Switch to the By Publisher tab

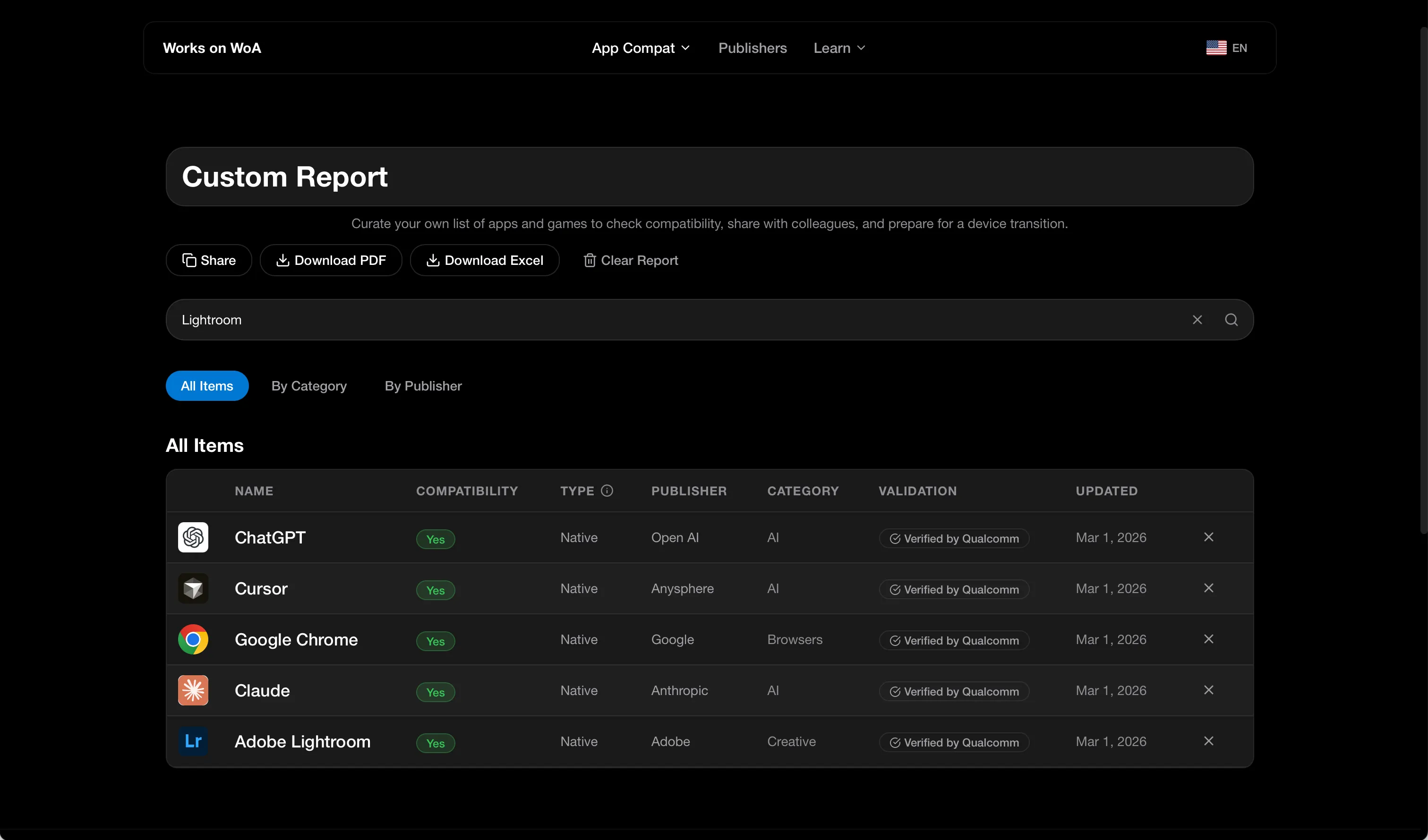[423, 386]
